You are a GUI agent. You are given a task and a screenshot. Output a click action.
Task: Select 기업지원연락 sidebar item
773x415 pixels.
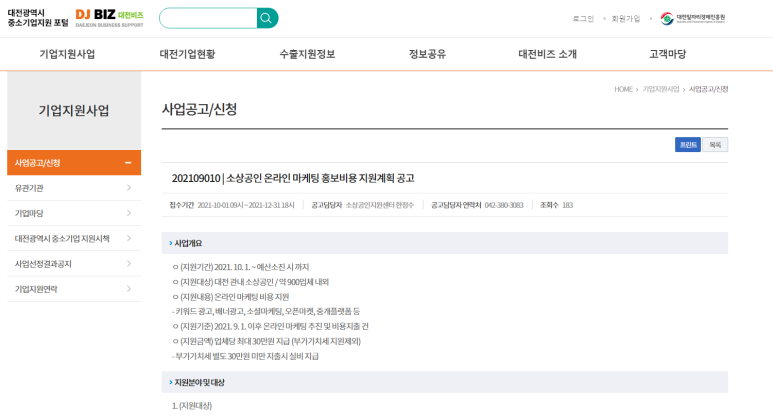click(x=74, y=289)
